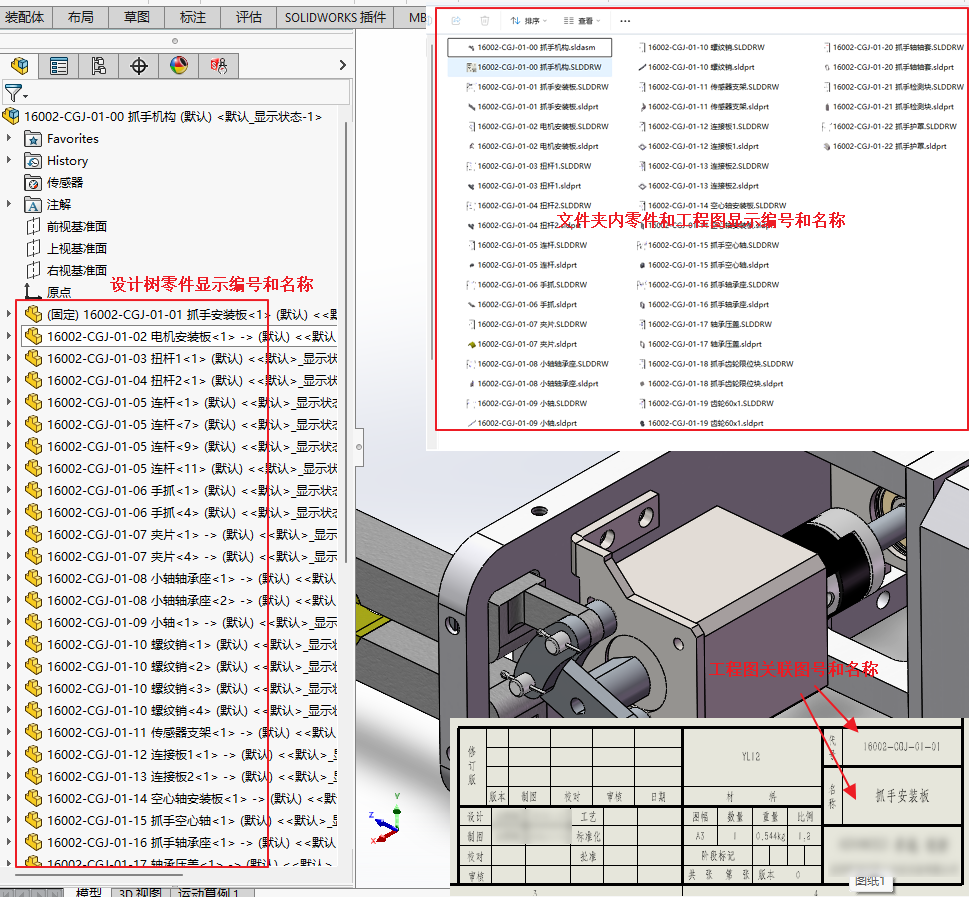Open the 查看 view dropdown
969x897 pixels.
click(583, 20)
